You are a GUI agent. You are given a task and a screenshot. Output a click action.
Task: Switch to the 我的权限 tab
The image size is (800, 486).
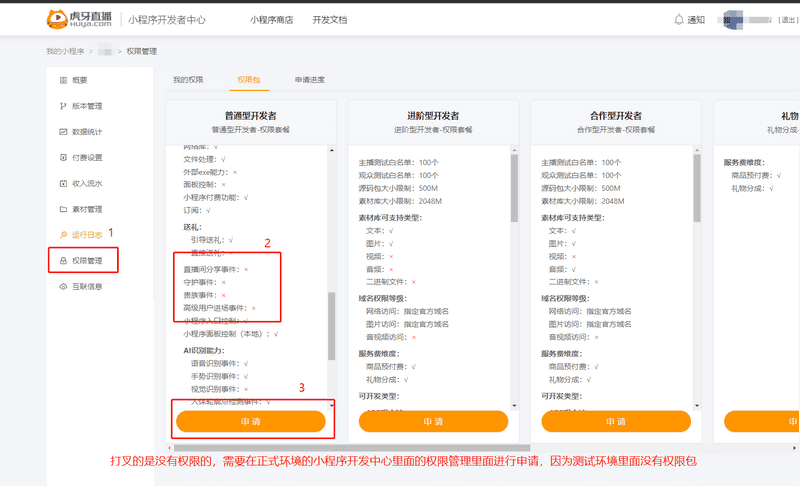(x=188, y=80)
